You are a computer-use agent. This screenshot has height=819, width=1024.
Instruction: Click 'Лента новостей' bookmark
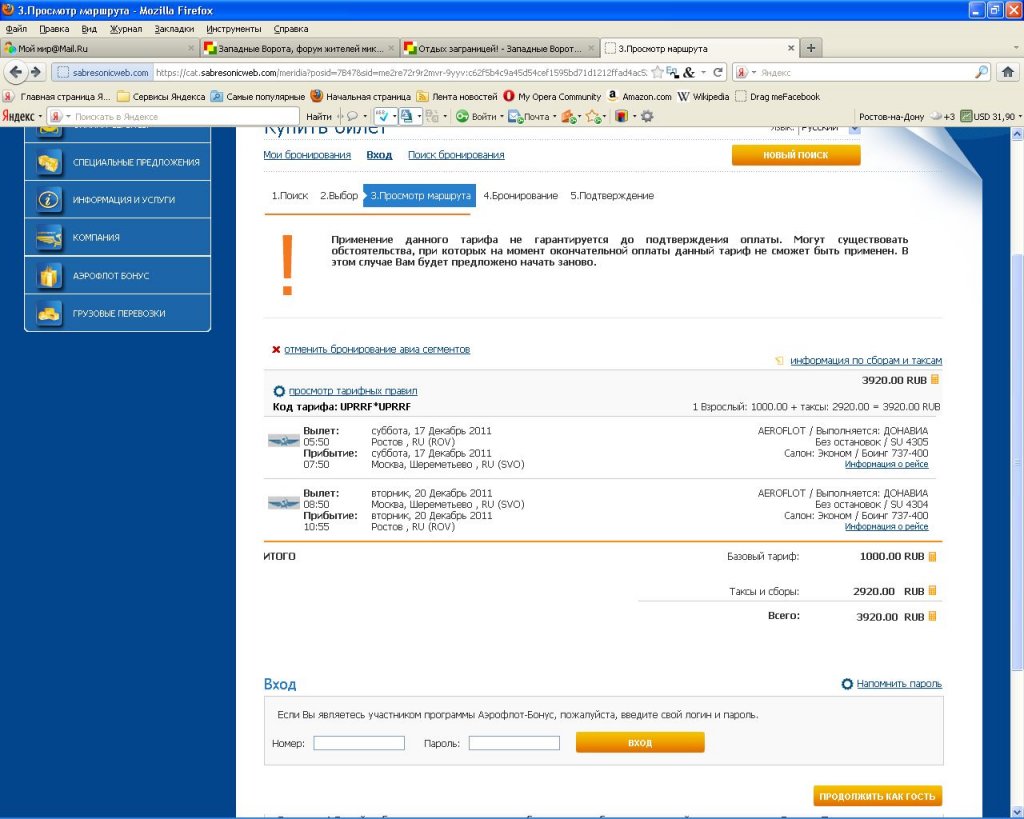pos(456,97)
